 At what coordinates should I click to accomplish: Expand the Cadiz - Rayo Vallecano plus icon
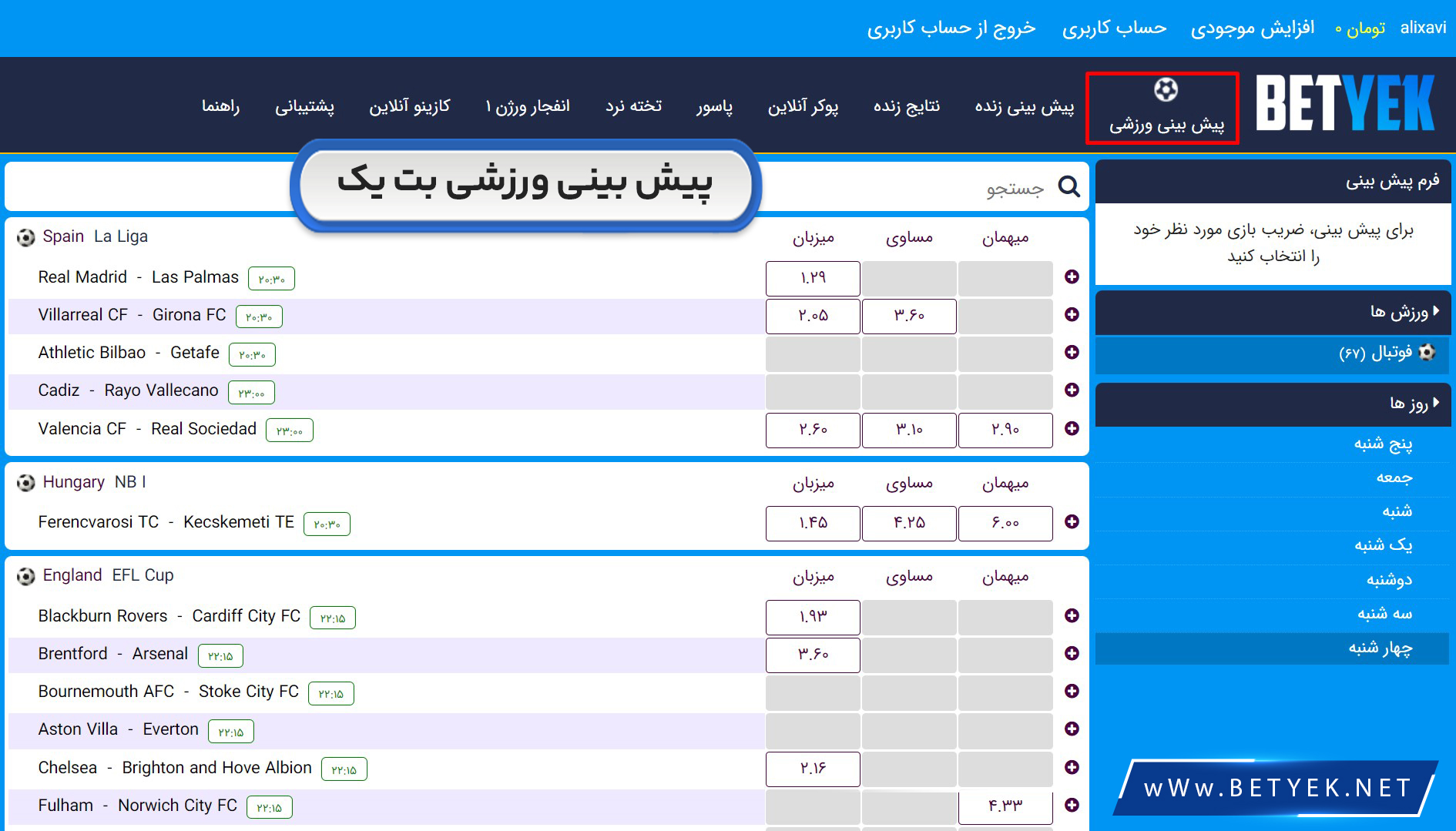1072,390
